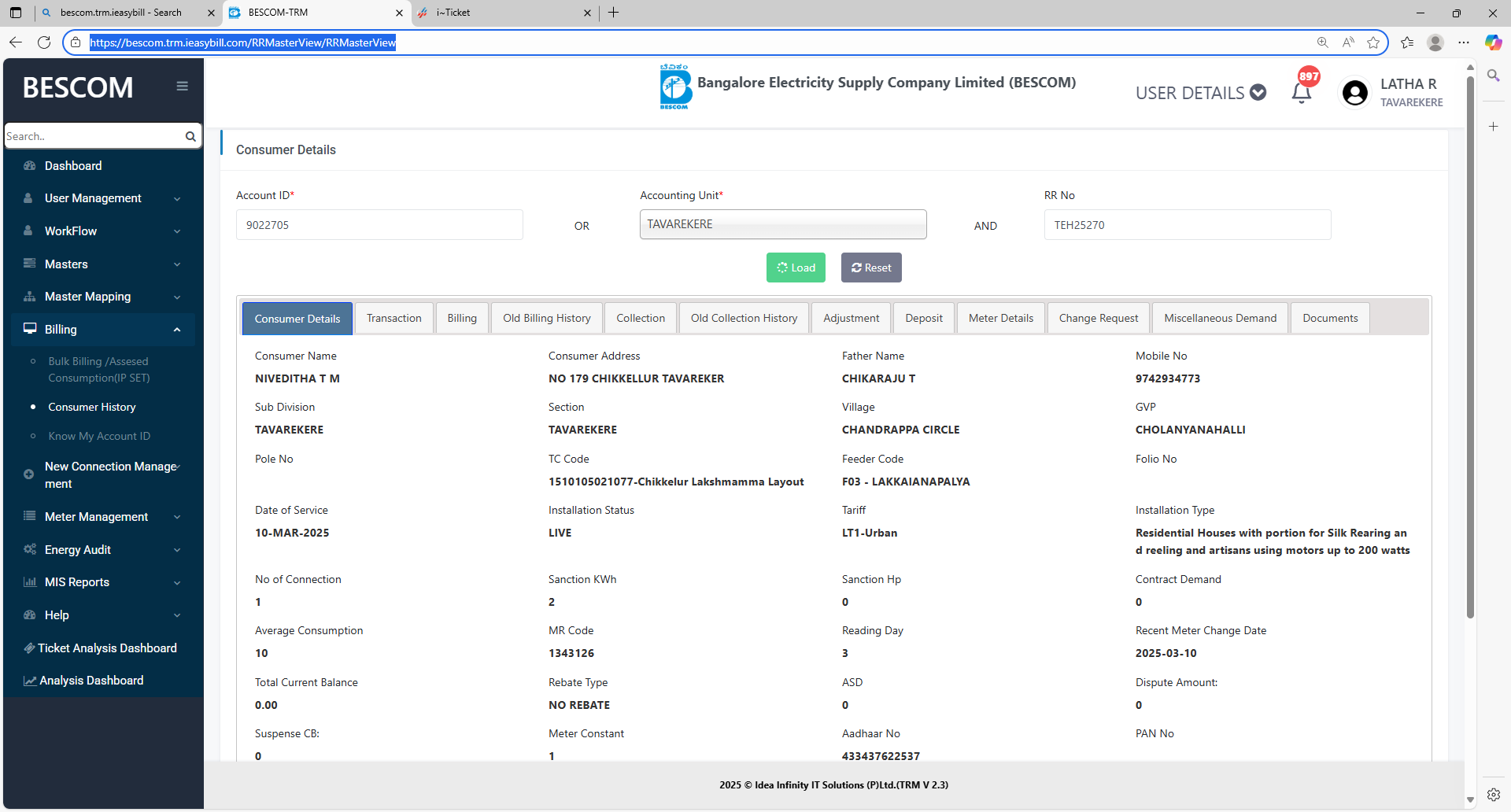The height and width of the screenshot is (812, 1511).
Task: View site information lock icon
Action: pos(76,42)
